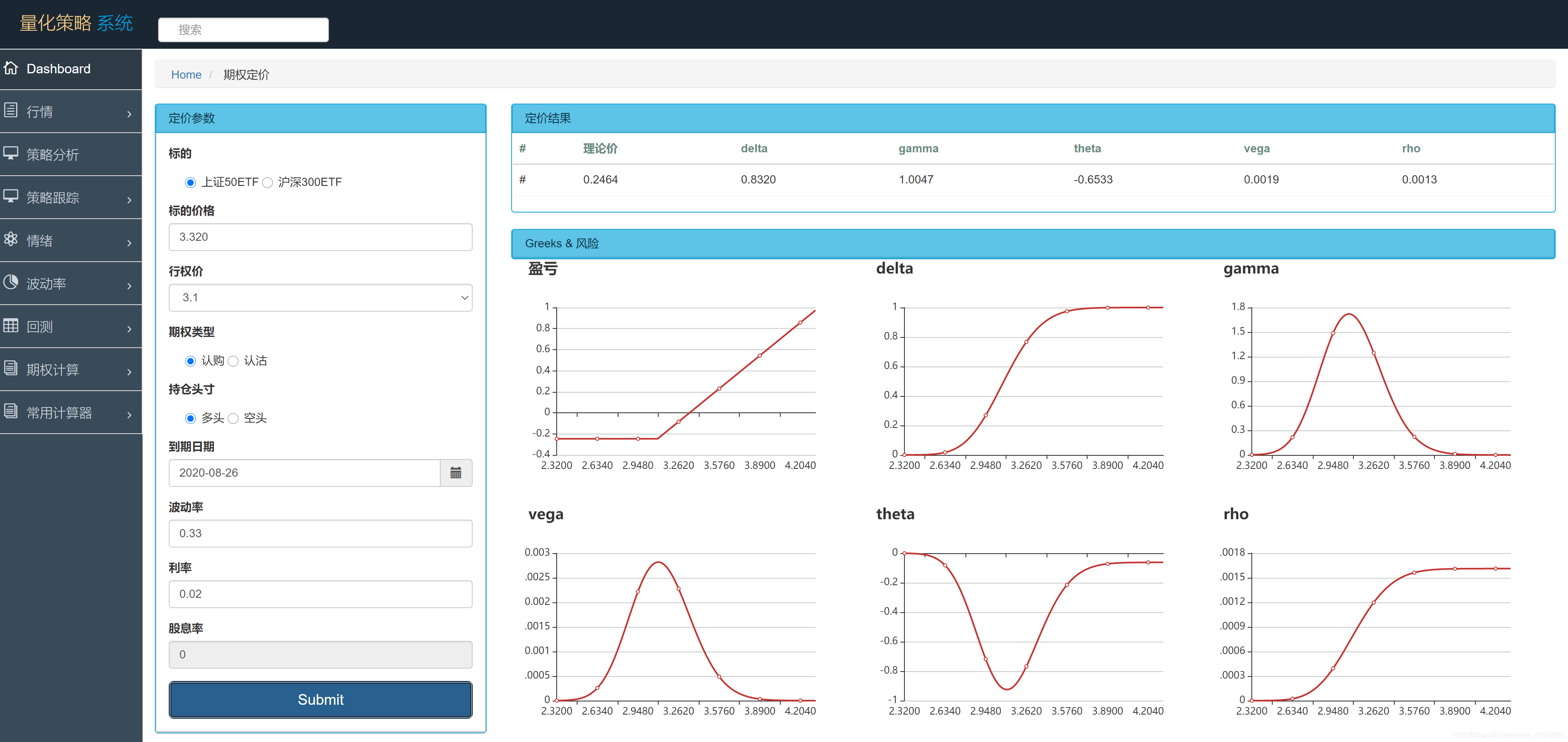The height and width of the screenshot is (742, 1568).
Task: Select 沪深300ETF radio option
Action: (267, 183)
